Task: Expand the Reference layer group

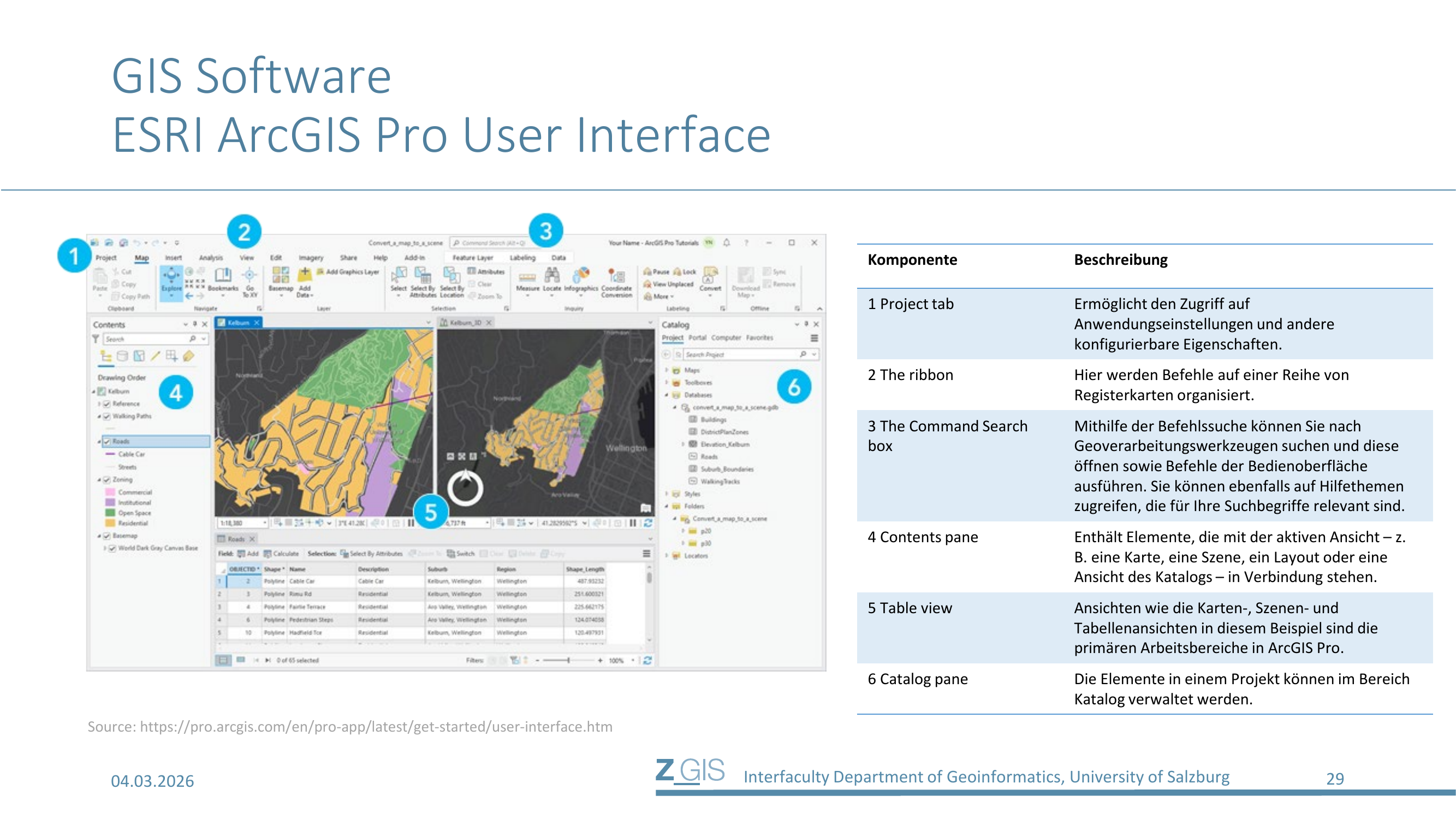Action: pyautogui.click(x=99, y=404)
